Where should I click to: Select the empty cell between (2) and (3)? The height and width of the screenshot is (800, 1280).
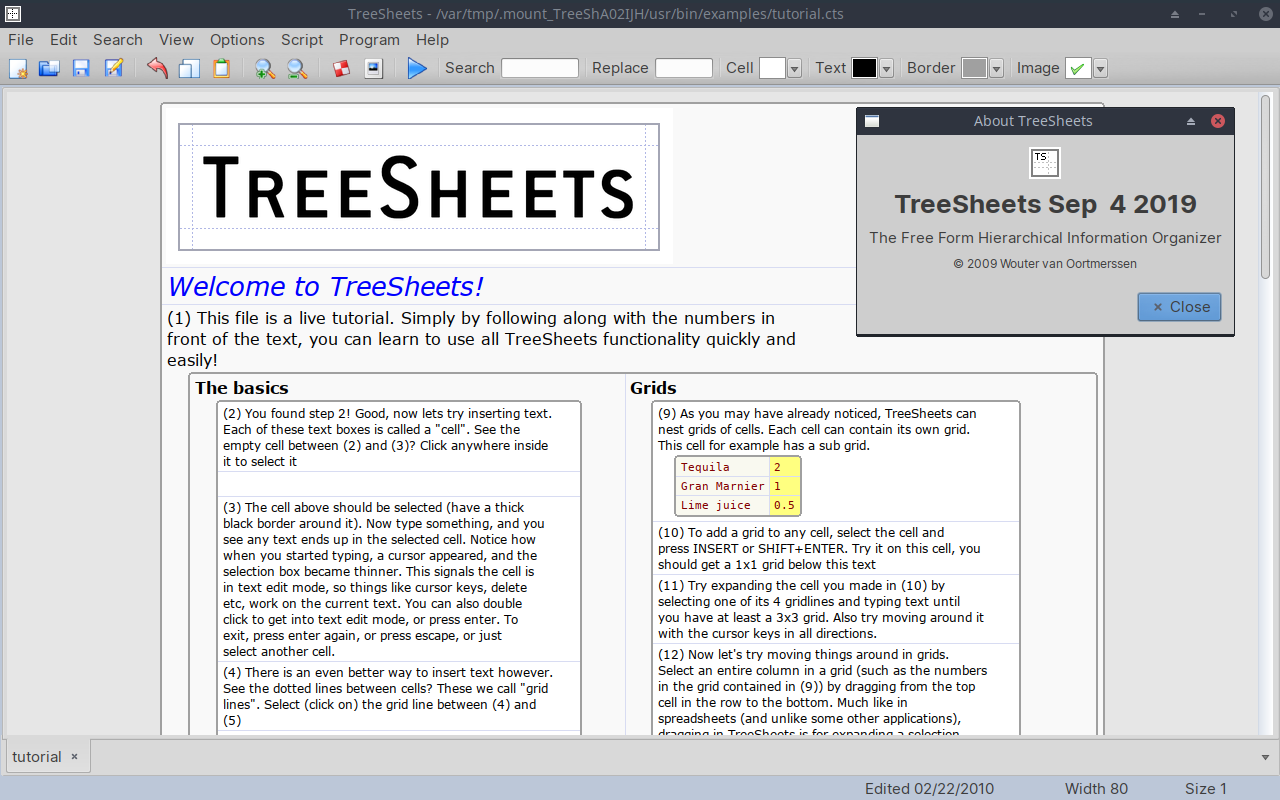click(x=399, y=484)
